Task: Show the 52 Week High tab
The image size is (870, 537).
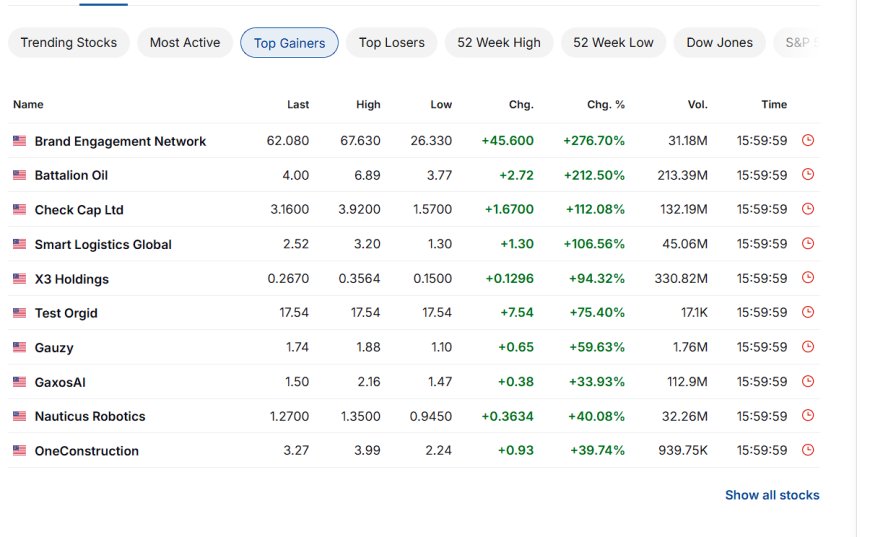Action: tap(499, 43)
